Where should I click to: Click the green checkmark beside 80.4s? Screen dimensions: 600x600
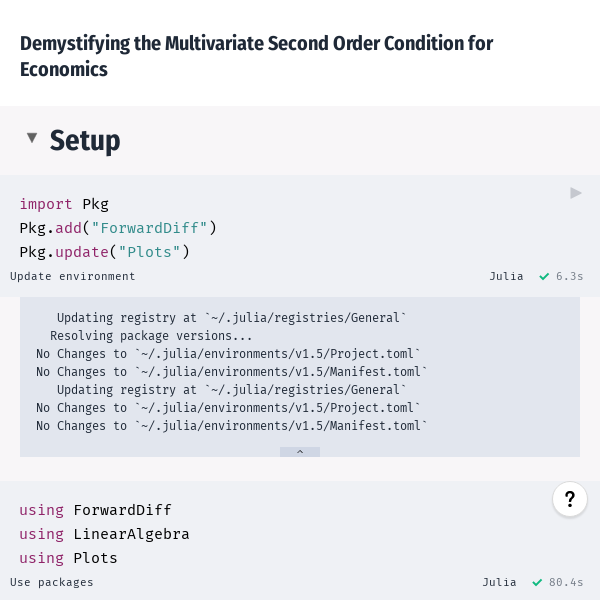538,582
